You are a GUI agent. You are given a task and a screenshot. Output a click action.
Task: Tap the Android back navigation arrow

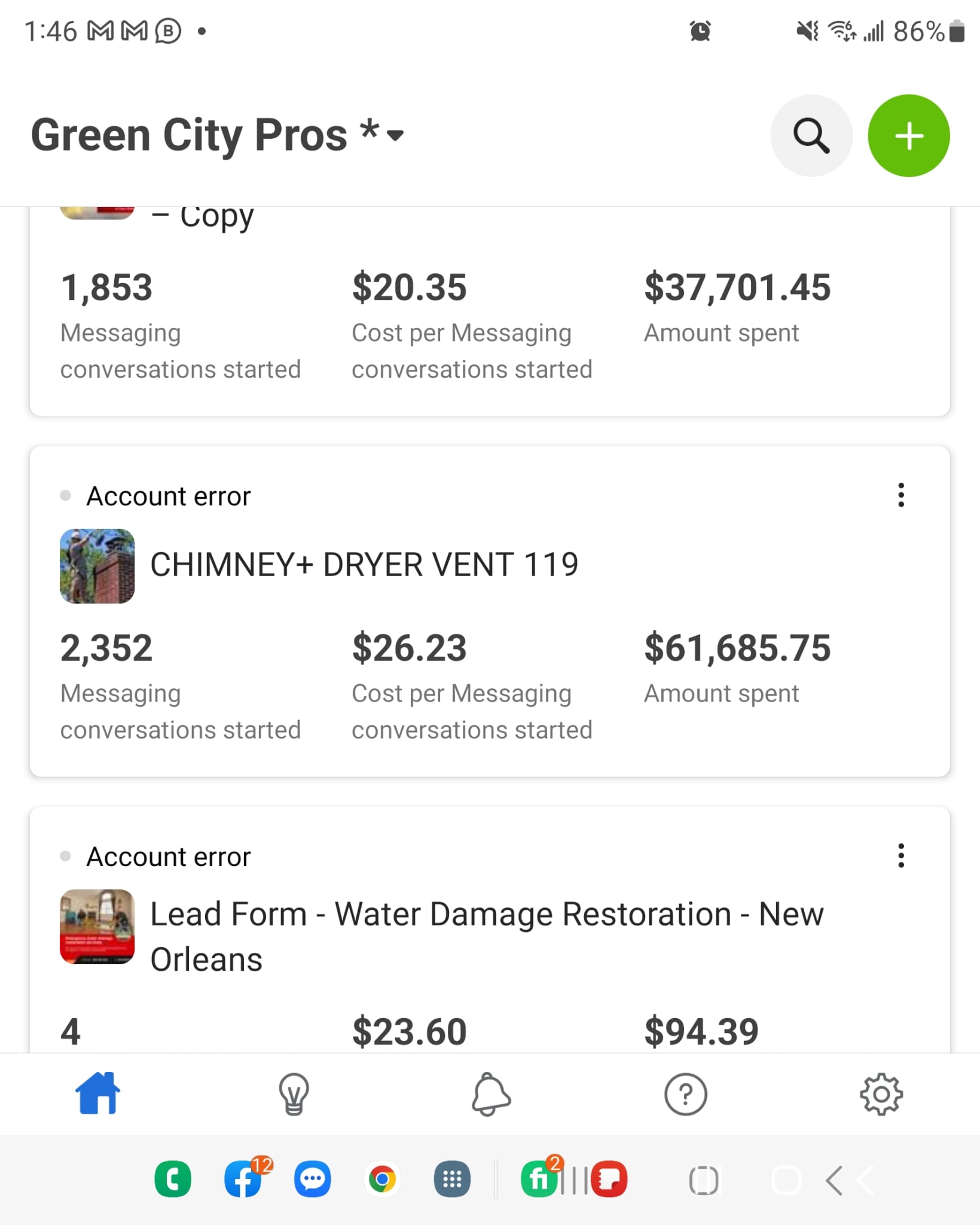[x=834, y=1180]
